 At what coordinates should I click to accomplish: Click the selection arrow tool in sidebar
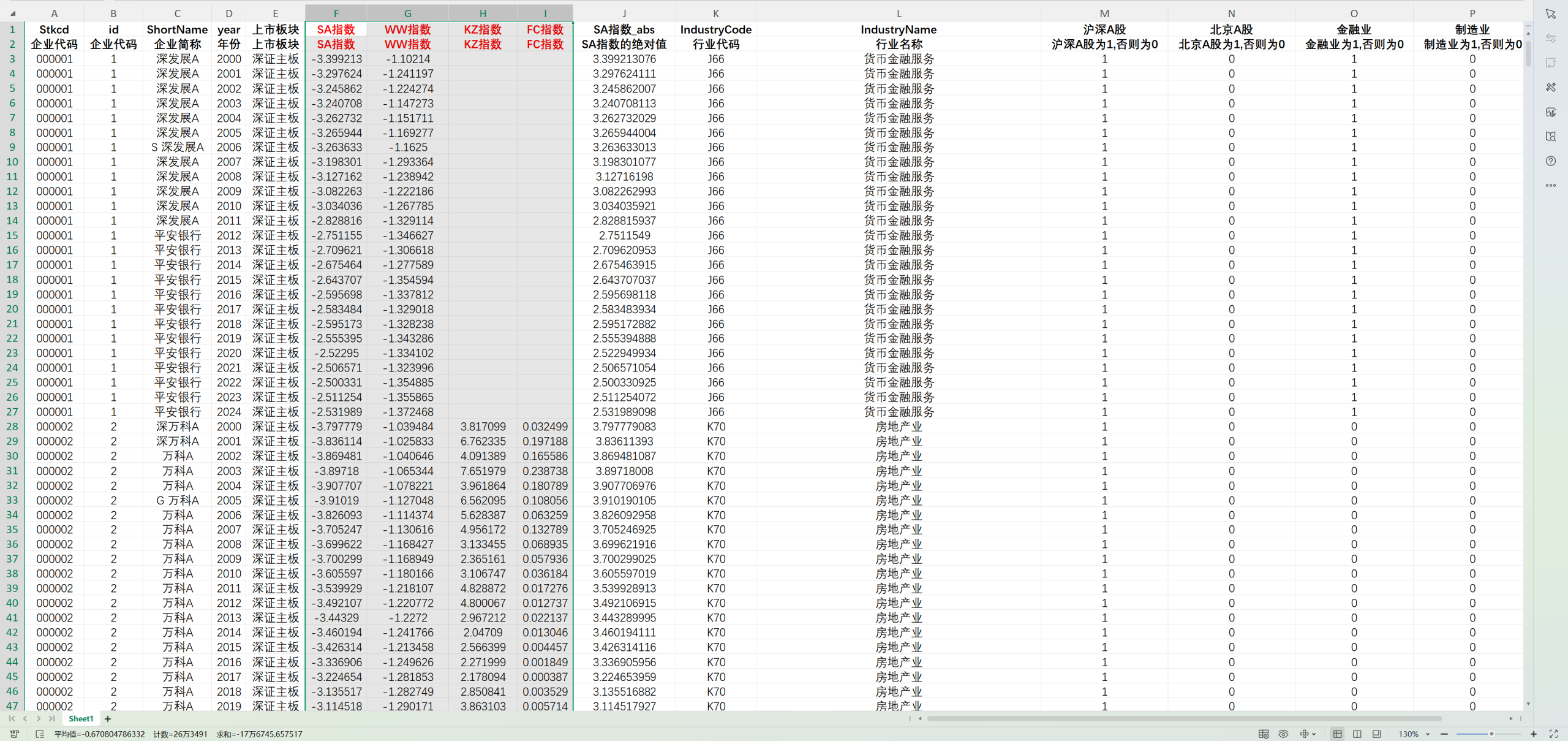(1551, 13)
